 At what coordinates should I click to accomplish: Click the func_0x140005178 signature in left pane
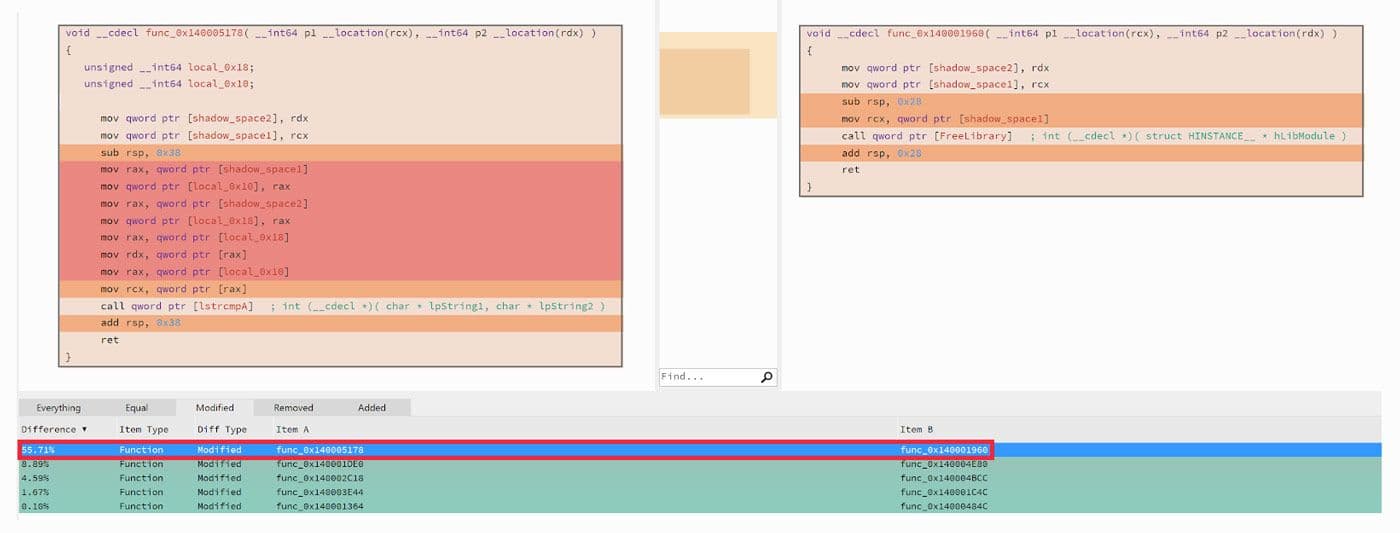pos(331,33)
